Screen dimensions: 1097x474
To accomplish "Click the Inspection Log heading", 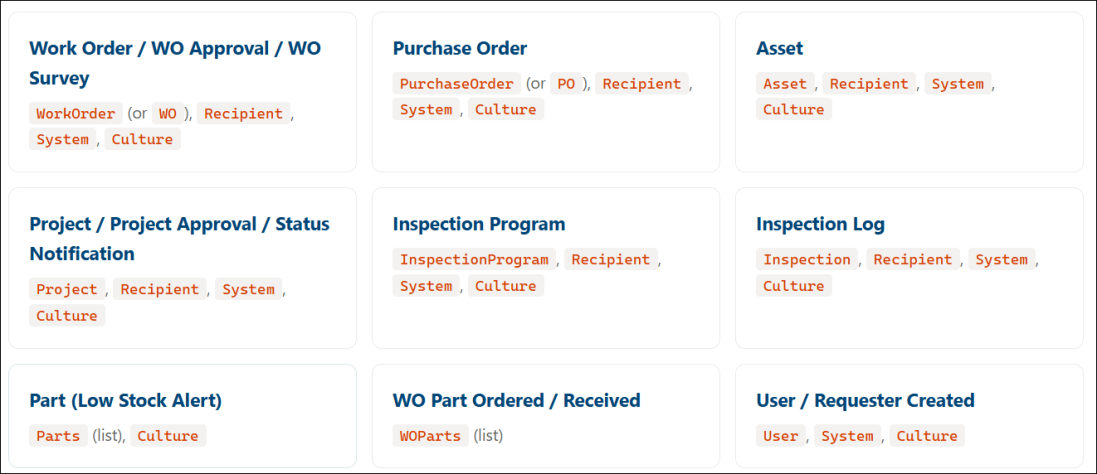I will 820,224.
